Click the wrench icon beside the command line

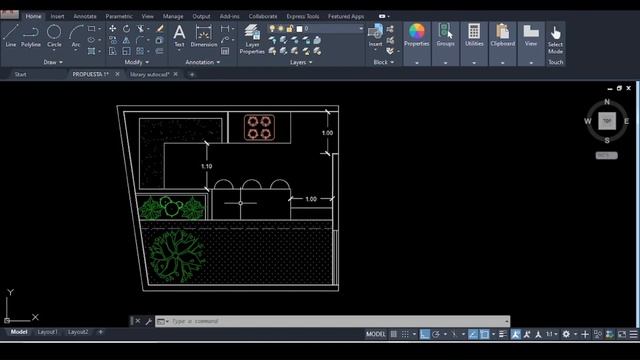click(x=149, y=321)
